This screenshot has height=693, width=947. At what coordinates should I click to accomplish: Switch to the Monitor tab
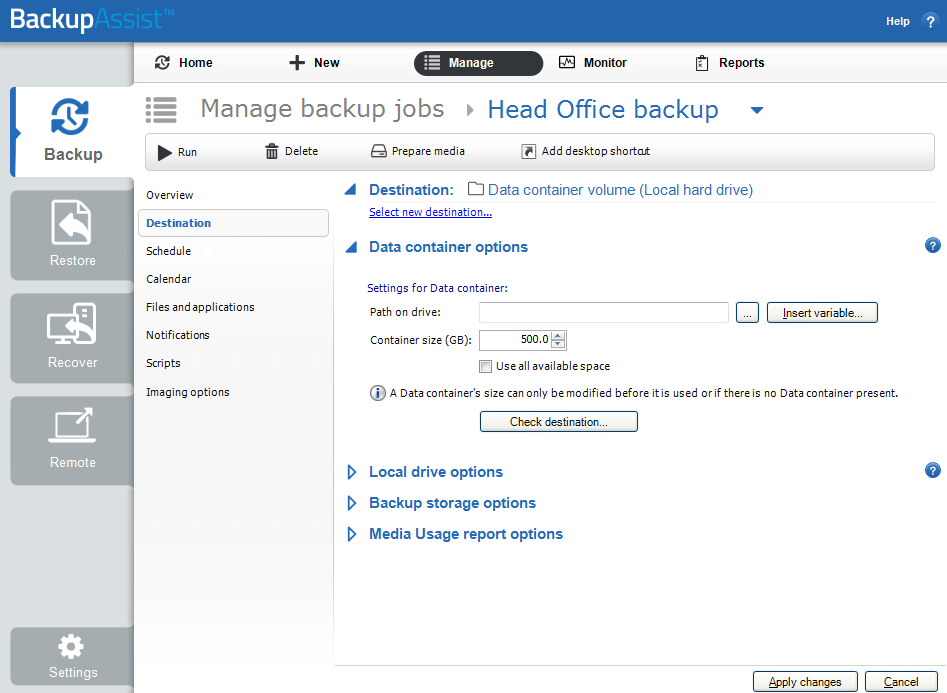[592, 63]
